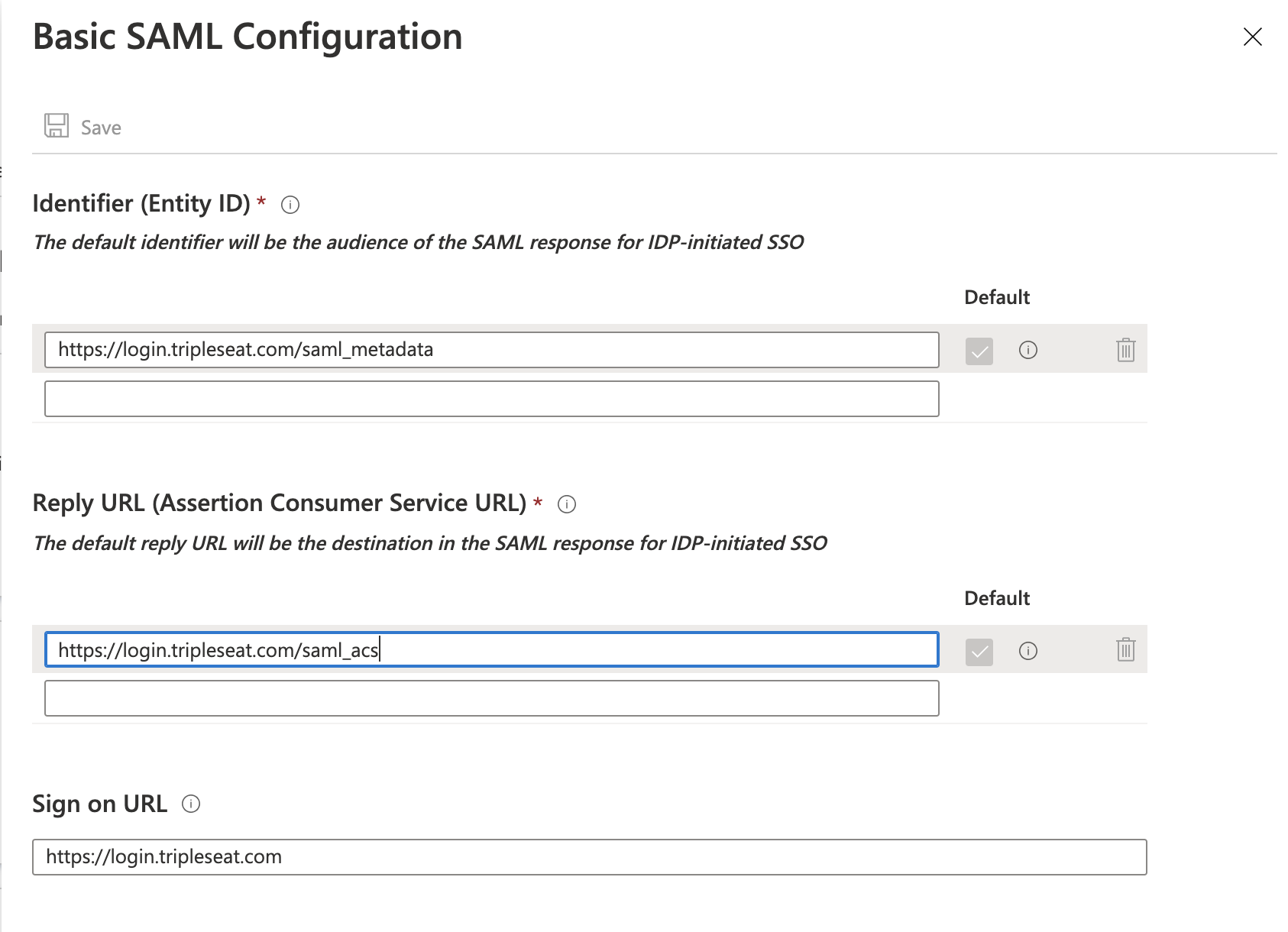
Task: Click the Reply URL (Assertion Consumer Service URL) heading
Action: (280, 503)
